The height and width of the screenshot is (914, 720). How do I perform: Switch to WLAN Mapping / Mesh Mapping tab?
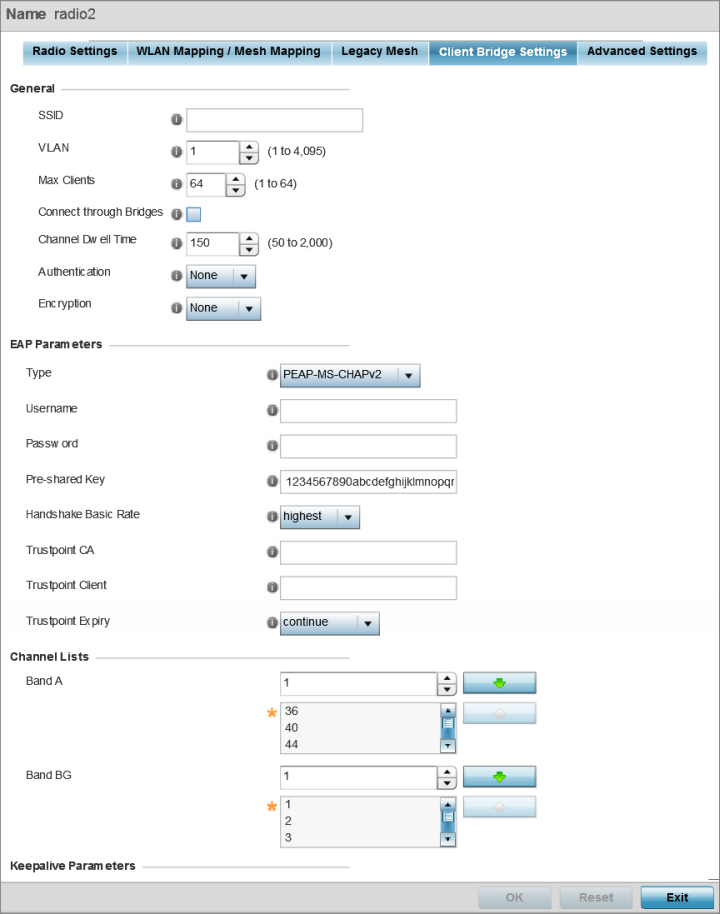coord(229,52)
